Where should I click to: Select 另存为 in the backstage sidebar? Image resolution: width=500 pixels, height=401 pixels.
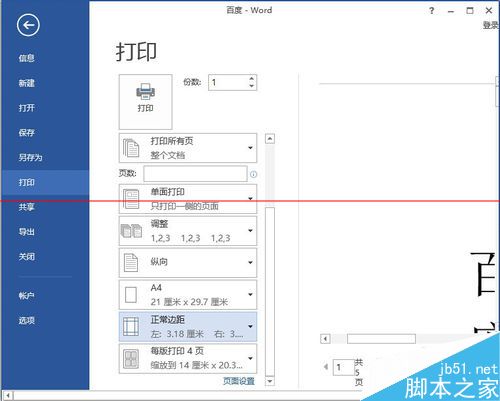pyautogui.click(x=30, y=157)
